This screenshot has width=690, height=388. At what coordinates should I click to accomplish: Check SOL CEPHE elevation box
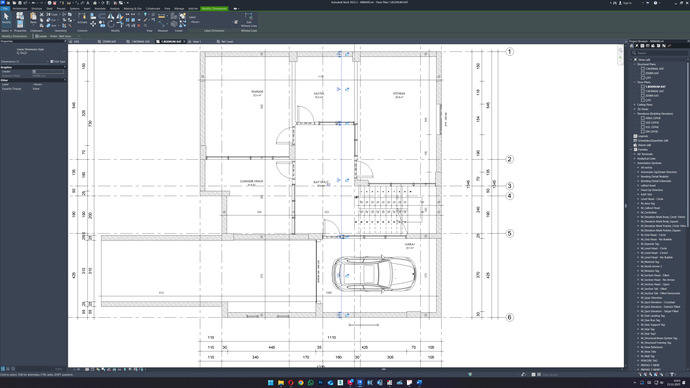pos(643,127)
